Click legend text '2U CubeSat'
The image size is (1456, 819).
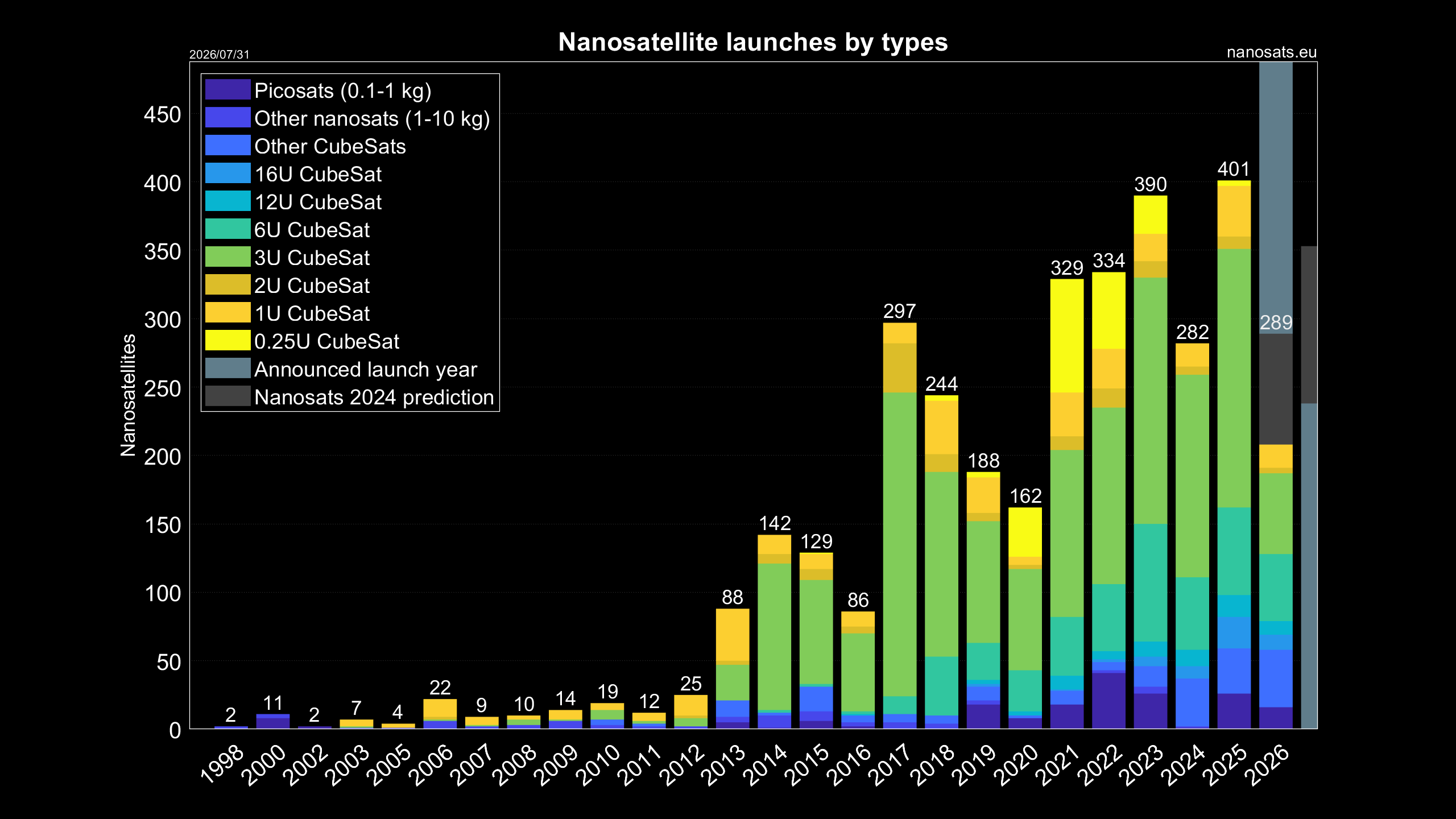312,286
